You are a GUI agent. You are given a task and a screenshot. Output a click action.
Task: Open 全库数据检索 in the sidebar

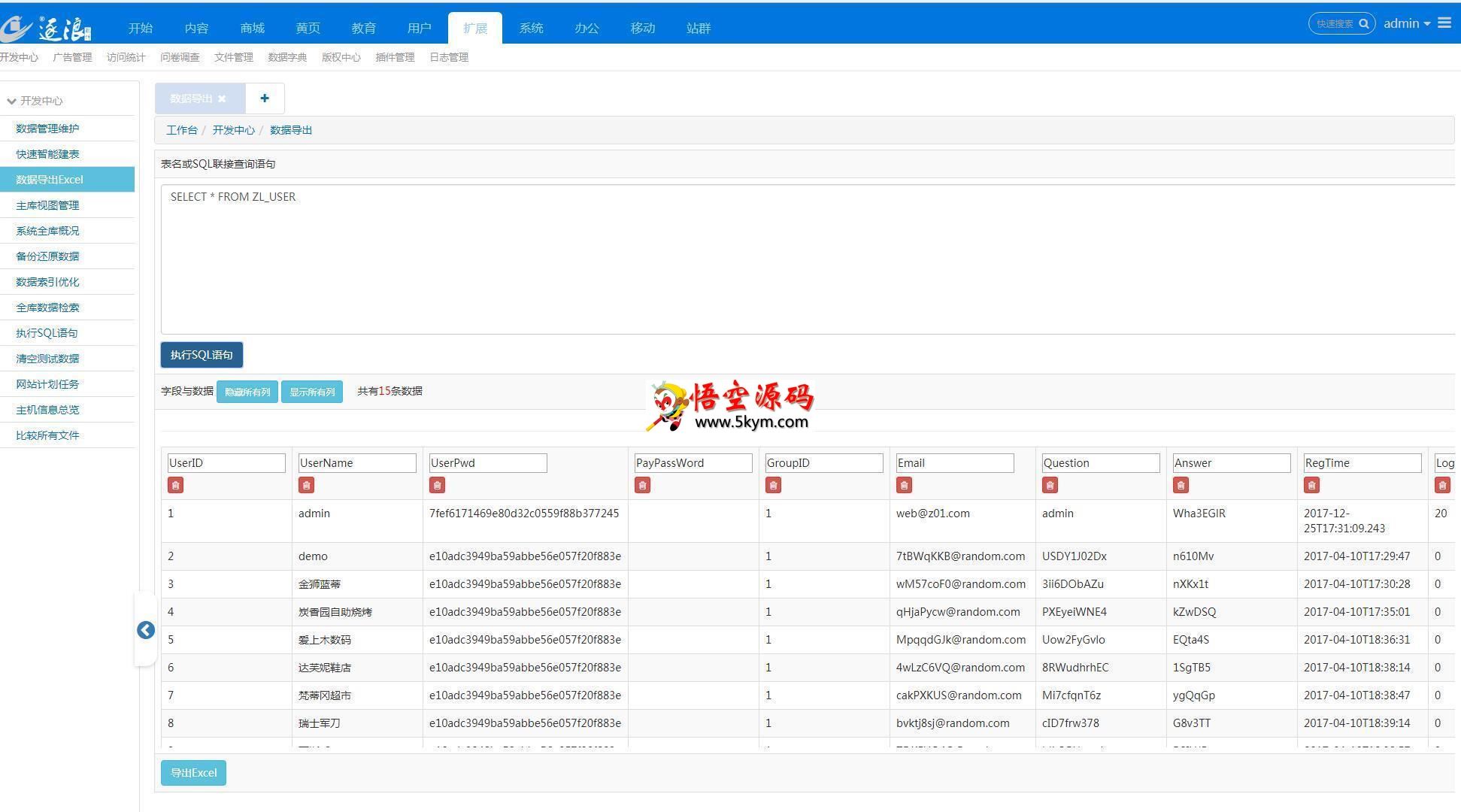[x=68, y=308]
